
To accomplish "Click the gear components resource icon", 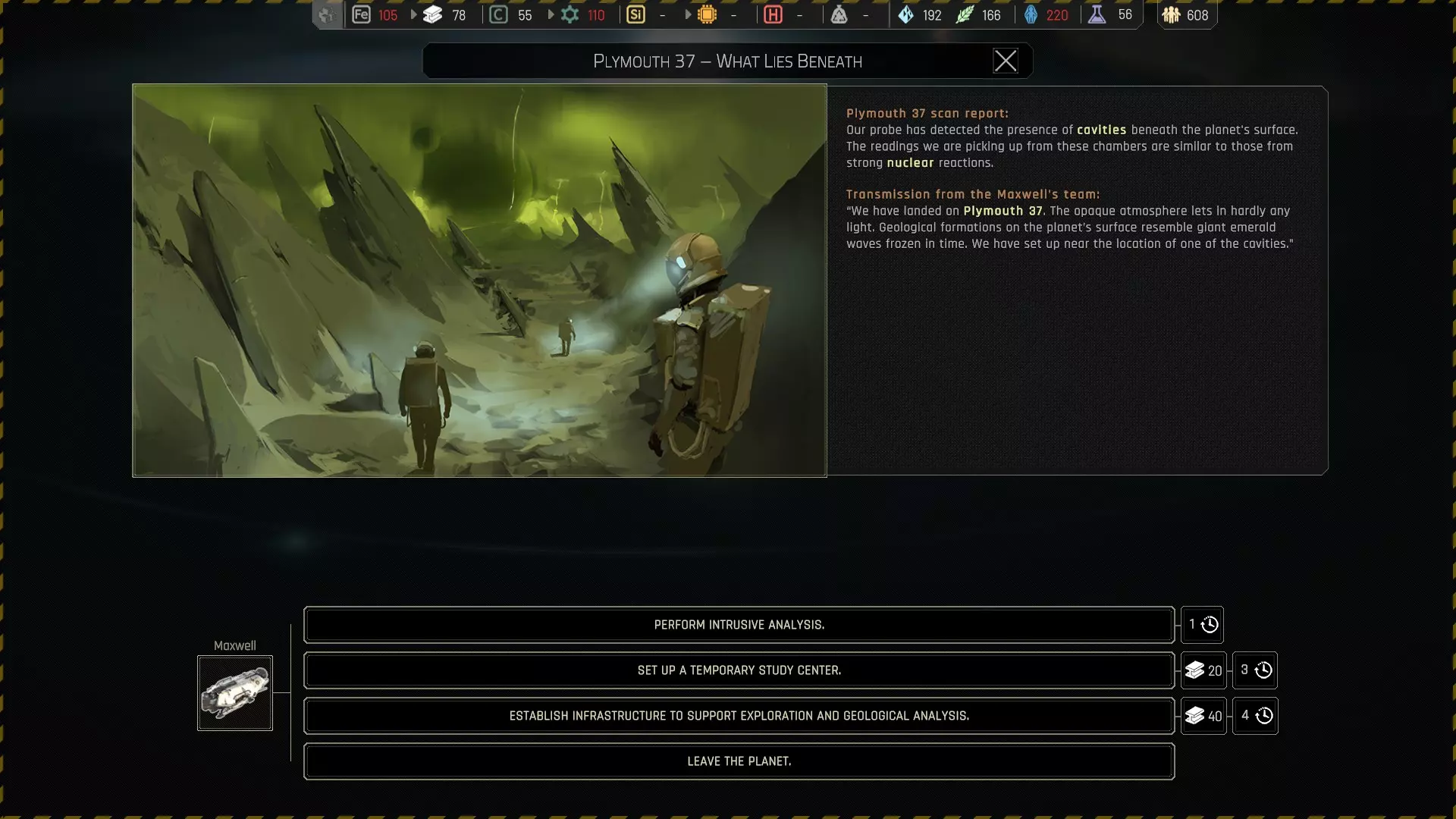I will pyautogui.click(x=570, y=14).
